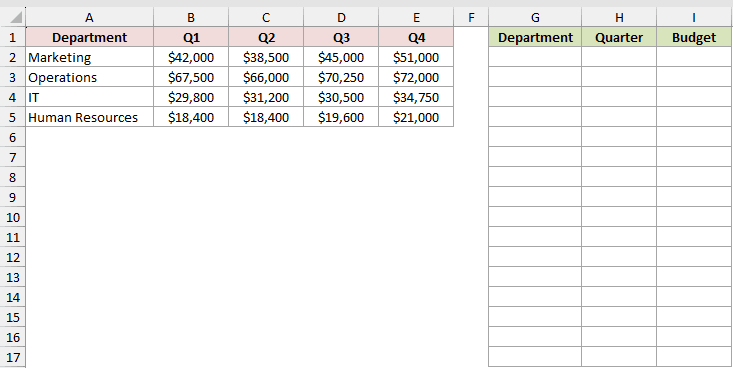Select row 10 header
733x368 pixels.
pyautogui.click(x=13, y=217)
